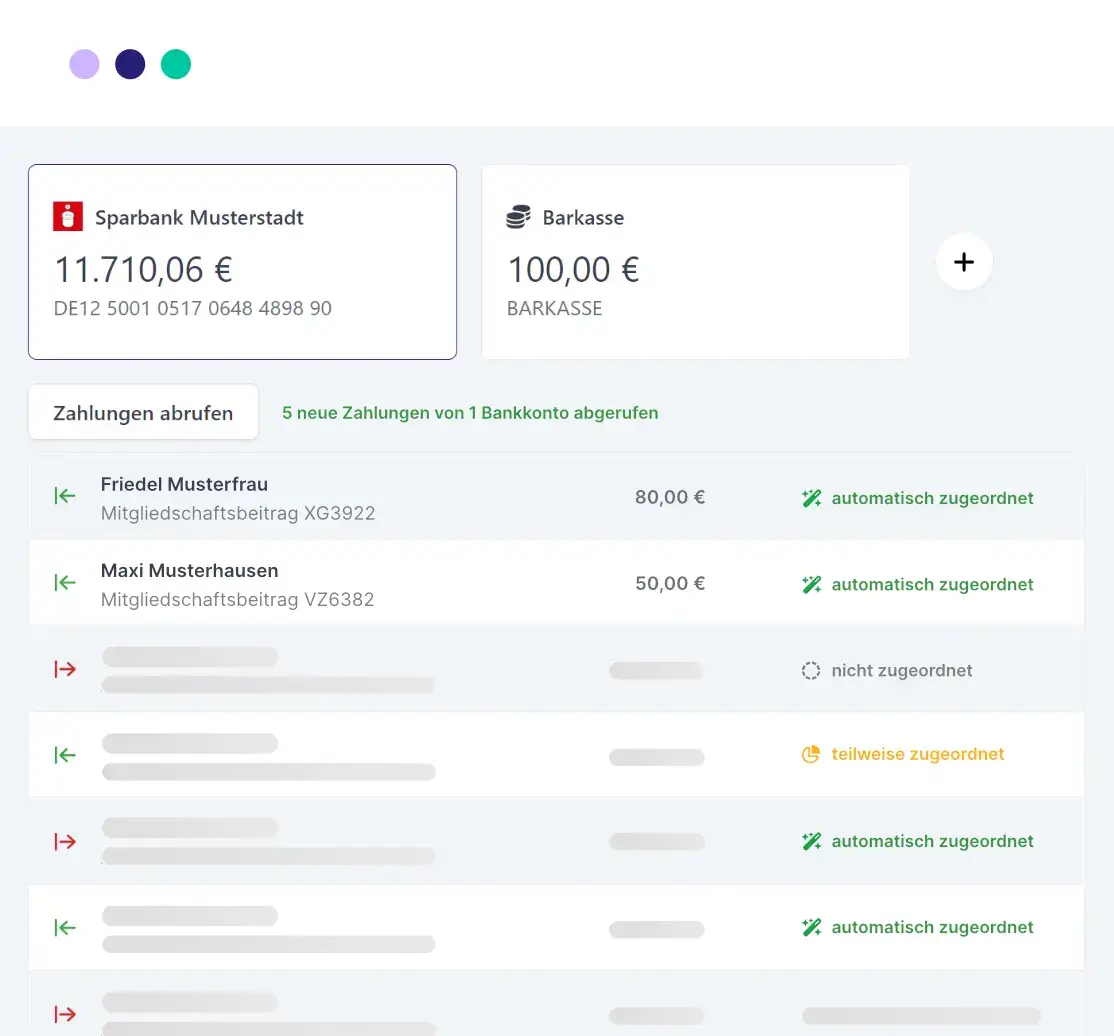
Task: Click magic wand icon in Friedel Musterfrau row
Action: [812, 498]
